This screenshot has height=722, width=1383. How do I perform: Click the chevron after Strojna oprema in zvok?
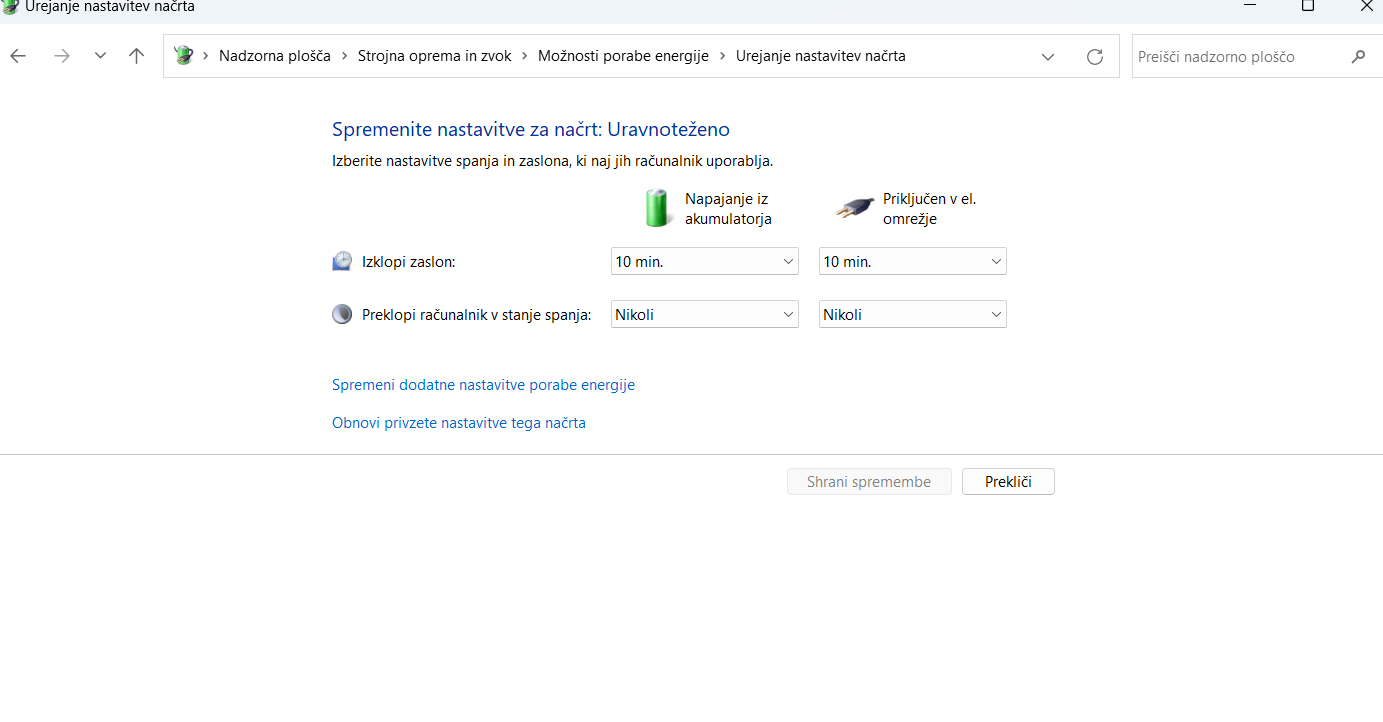(525, 56)
